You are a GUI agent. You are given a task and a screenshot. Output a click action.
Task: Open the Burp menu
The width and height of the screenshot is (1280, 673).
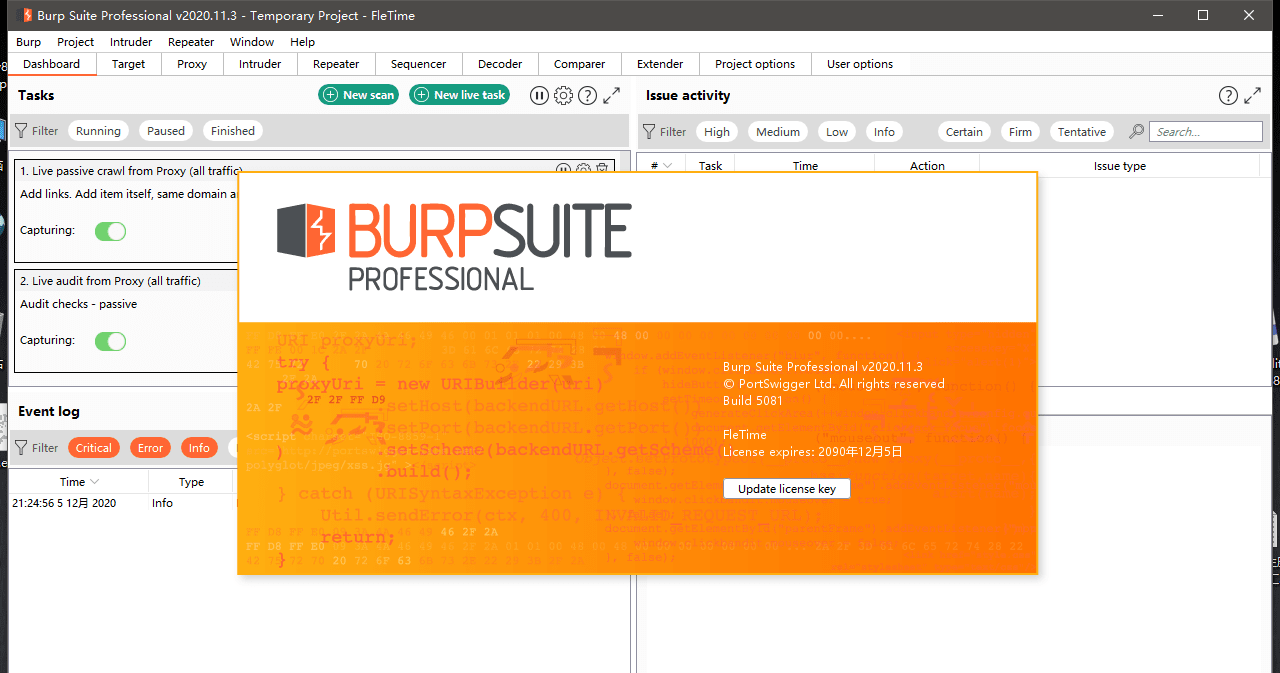29,42
